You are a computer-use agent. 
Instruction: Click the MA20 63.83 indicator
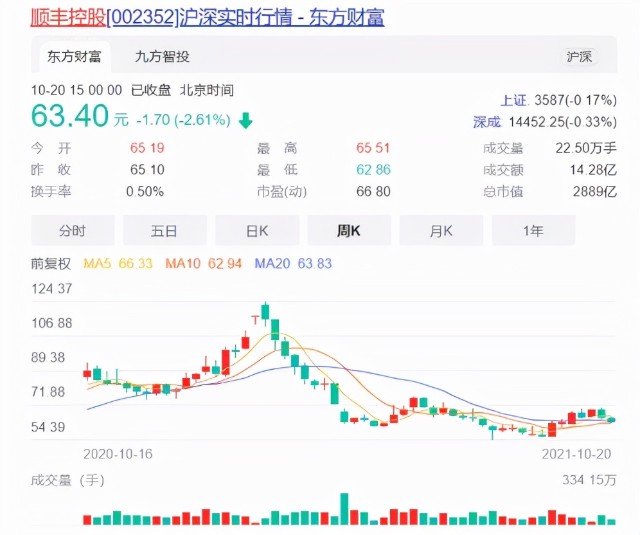293,264
